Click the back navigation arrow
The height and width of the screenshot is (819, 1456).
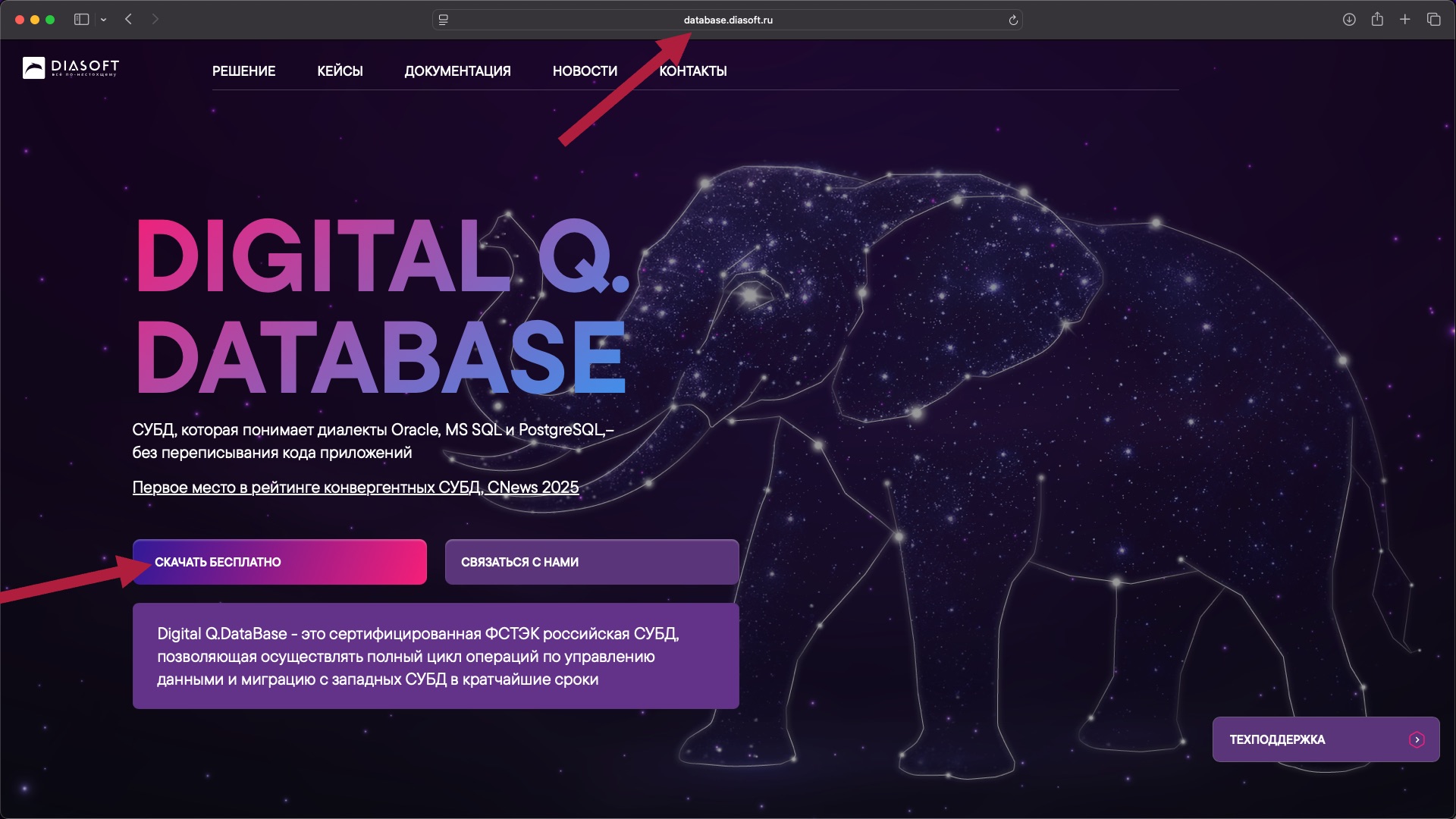pos(127,19)
